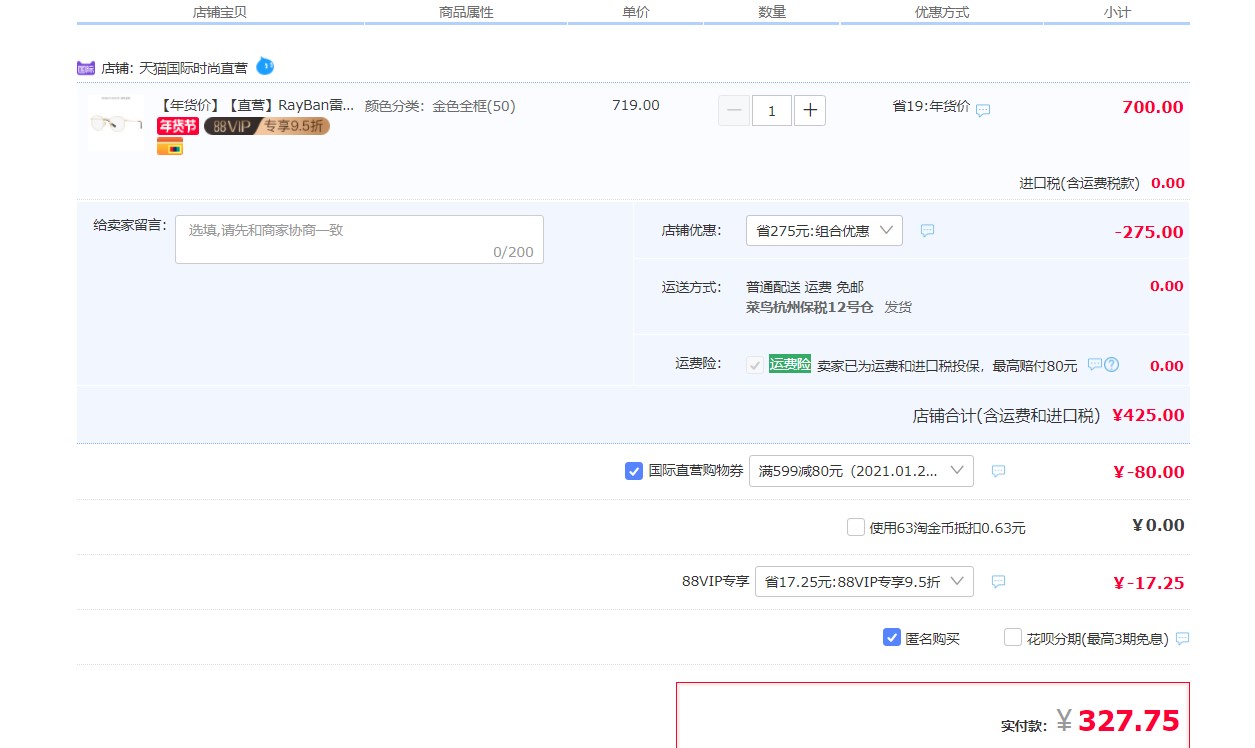Enable the 花呗分期 checkbox
This screenshot has height=748, width=1255.
click(x=1013, y=637)
